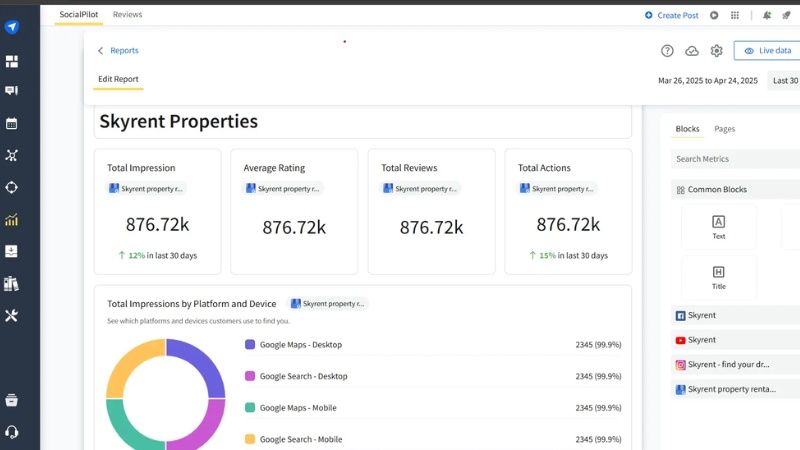Viewport: 800px width, 450px height.
Task: Open the circular target icon in sidebar
Action: (x=11, y=187)
